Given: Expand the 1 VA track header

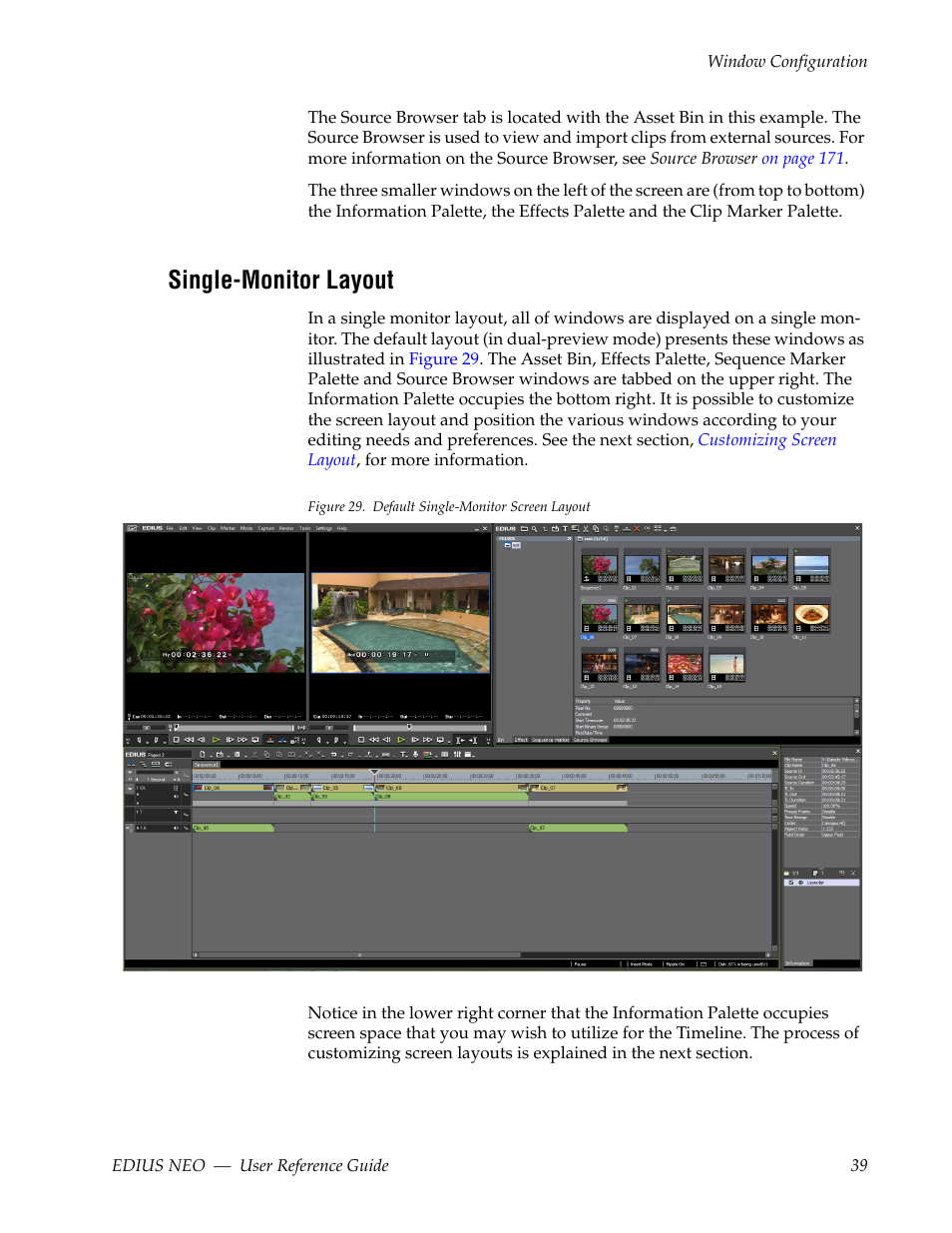Looking at the screenshot, I should [x=131, y=788].
